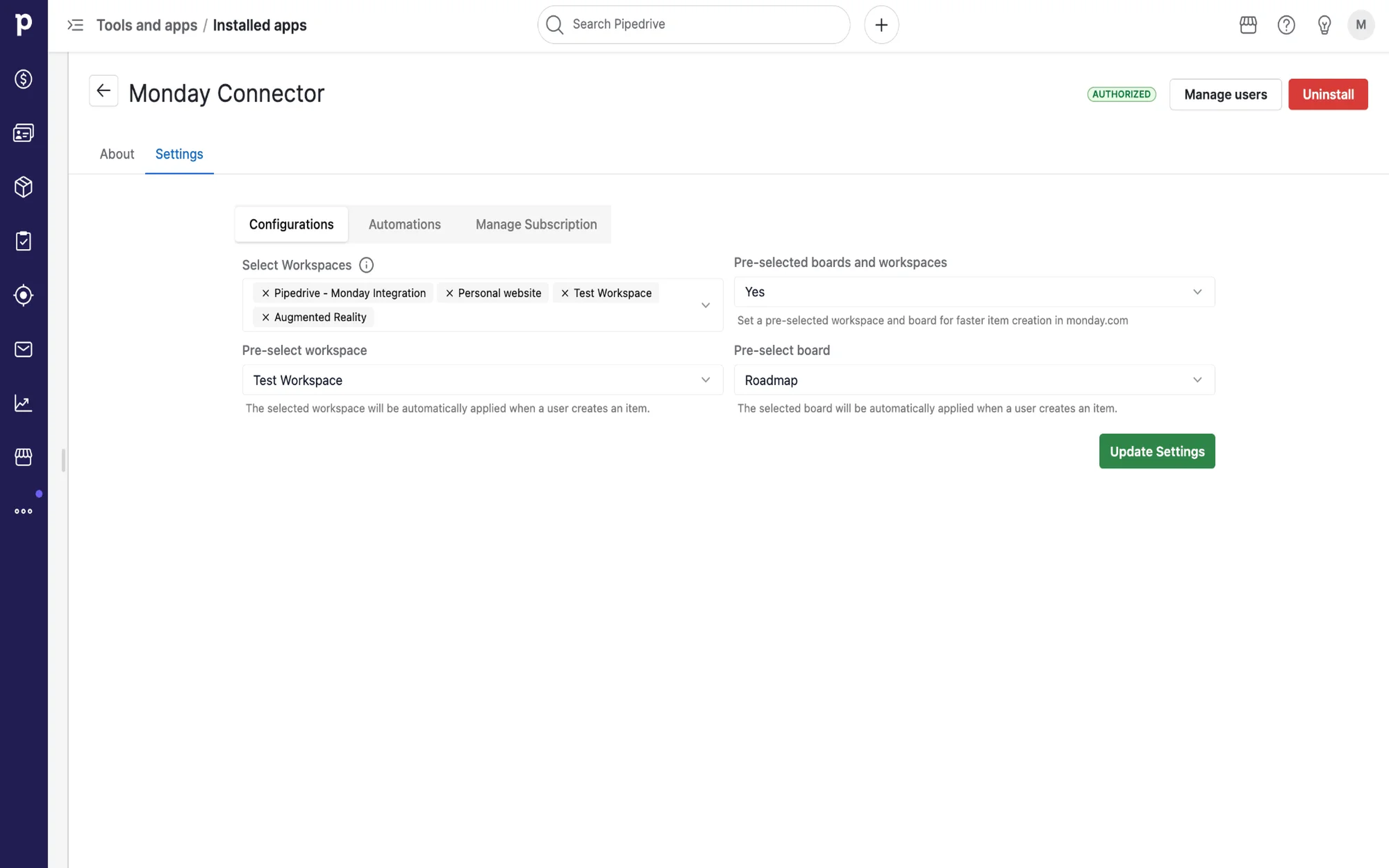
Task: Switch to the About tab
Action: tap(117, 154)
